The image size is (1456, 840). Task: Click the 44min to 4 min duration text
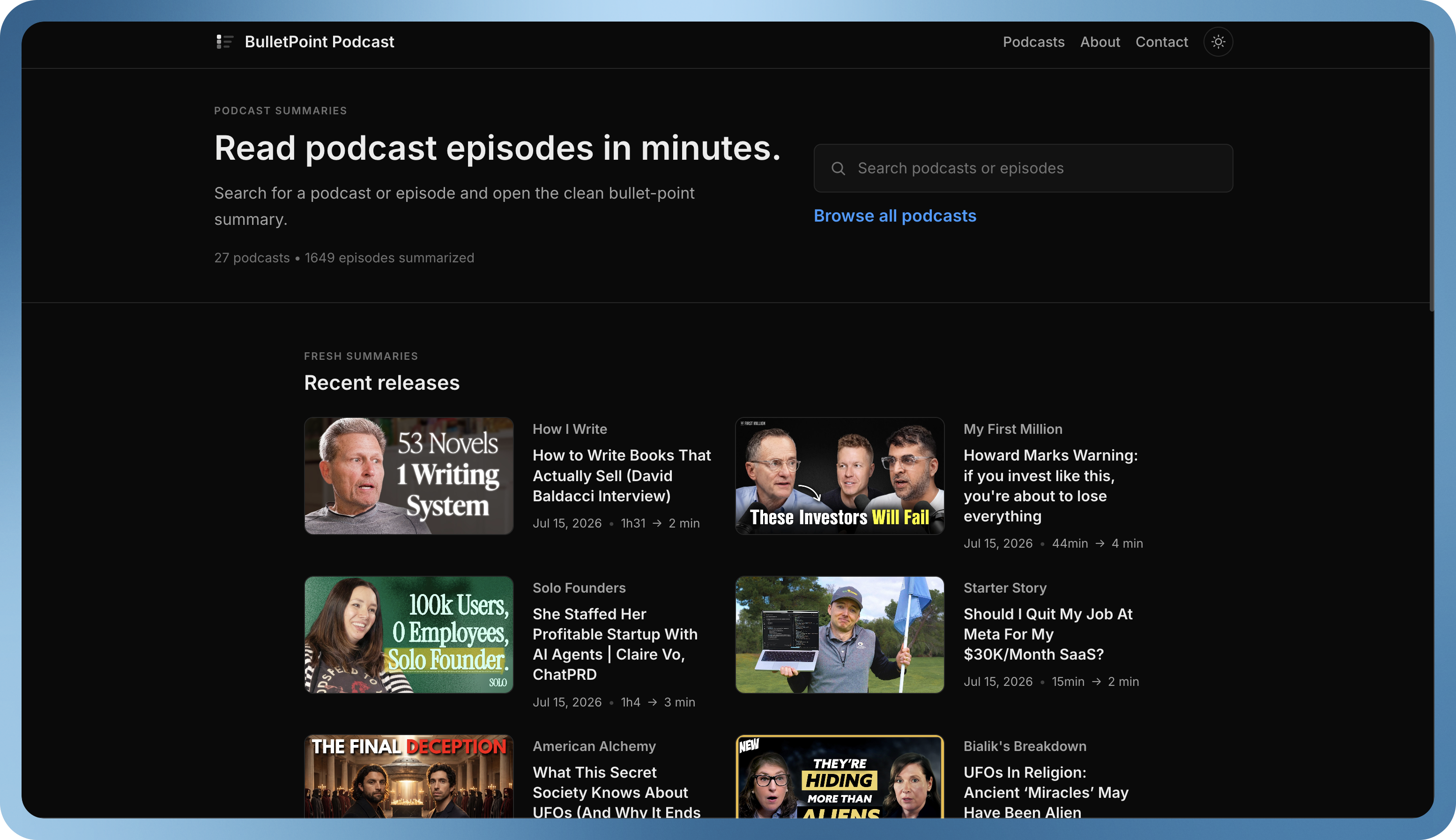pos(1097,543)
